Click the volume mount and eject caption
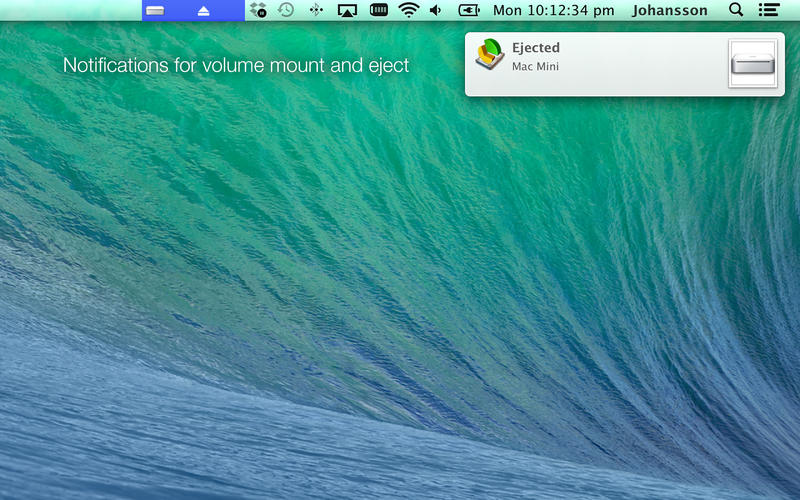Viewport: 800px width, 500px height. (x=236, y=66)
